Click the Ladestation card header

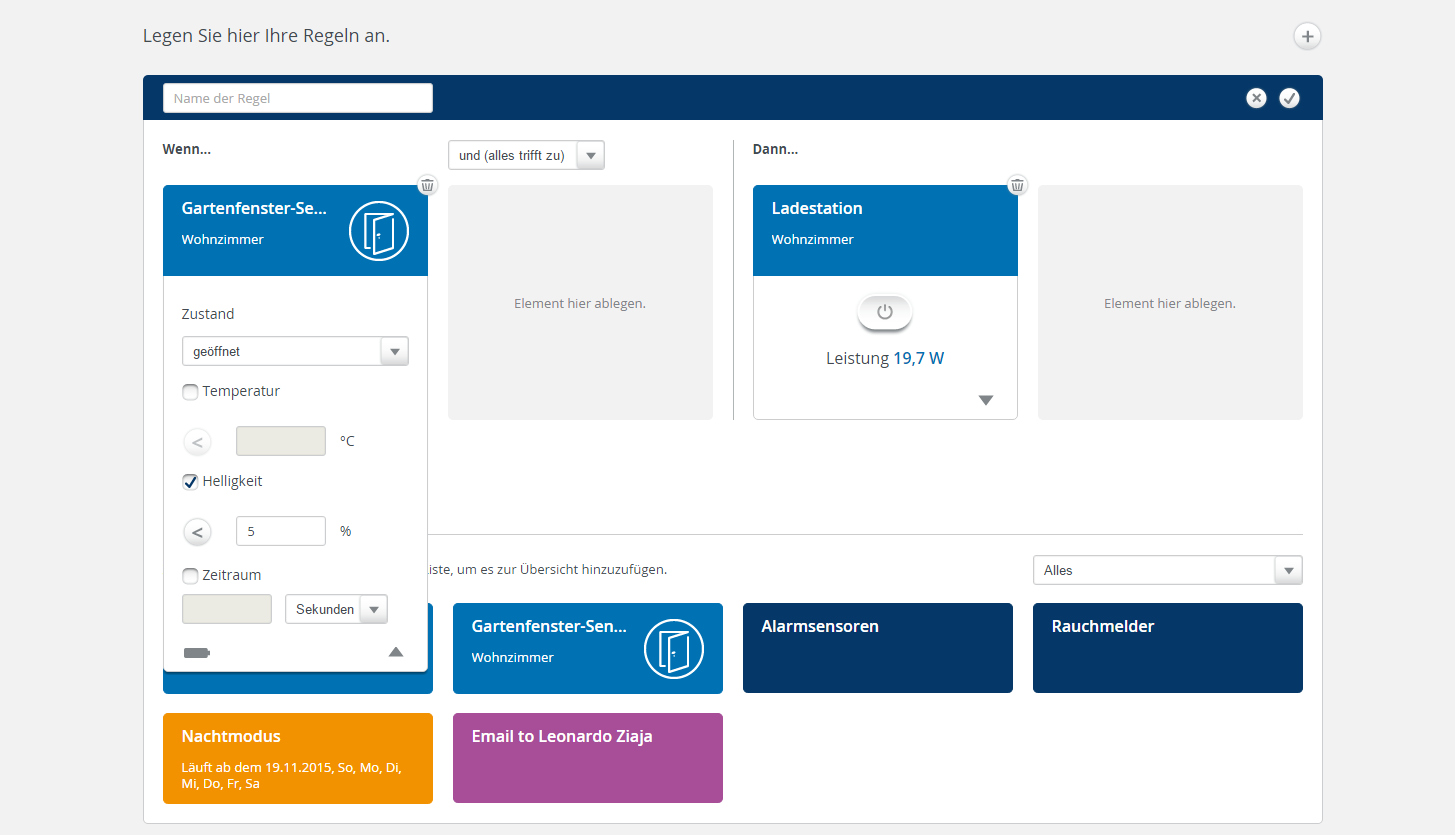tap(885, 230)
